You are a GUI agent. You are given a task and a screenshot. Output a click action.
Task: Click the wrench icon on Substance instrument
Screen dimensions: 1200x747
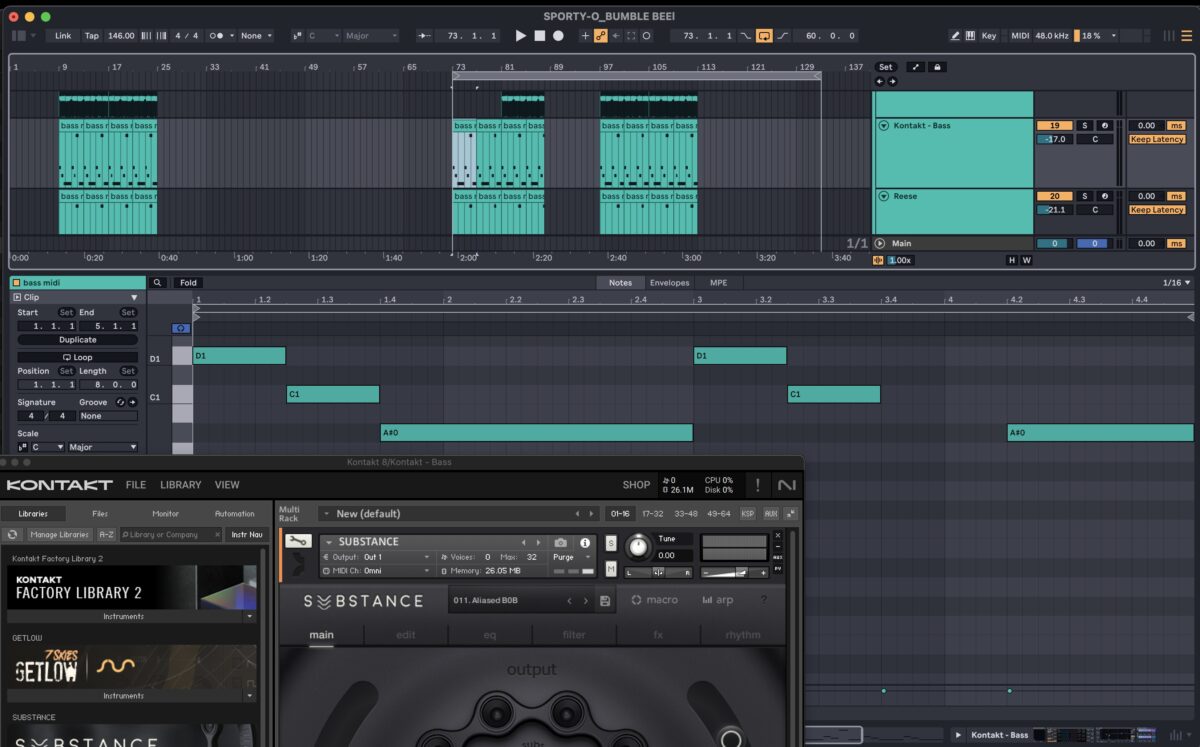click(297, 541)
